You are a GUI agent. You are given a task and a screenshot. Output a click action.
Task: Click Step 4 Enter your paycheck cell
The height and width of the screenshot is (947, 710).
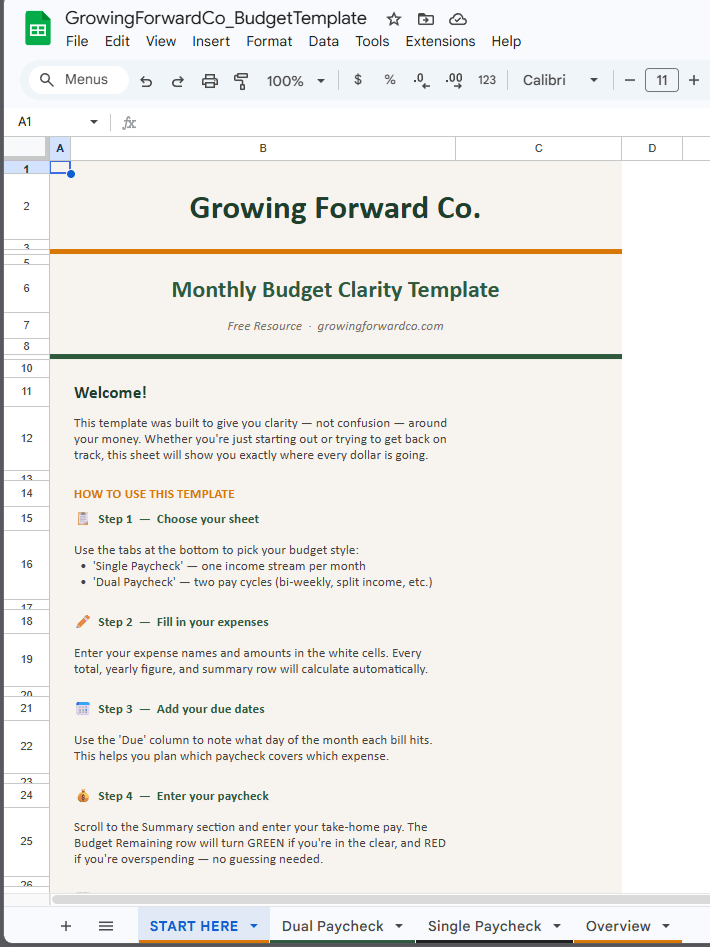172,796
